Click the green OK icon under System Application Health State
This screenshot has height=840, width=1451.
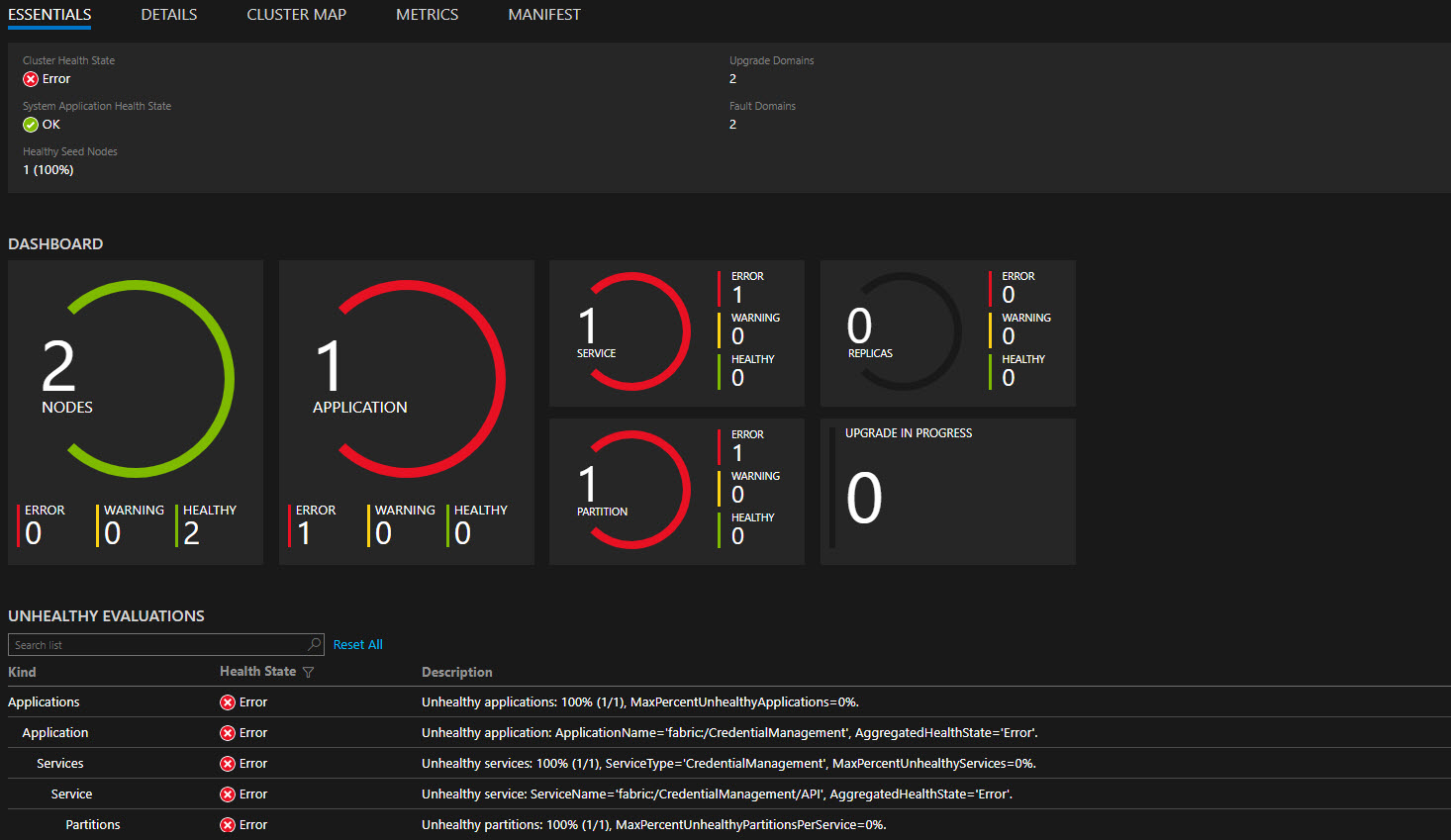click(x=29, y=124)
